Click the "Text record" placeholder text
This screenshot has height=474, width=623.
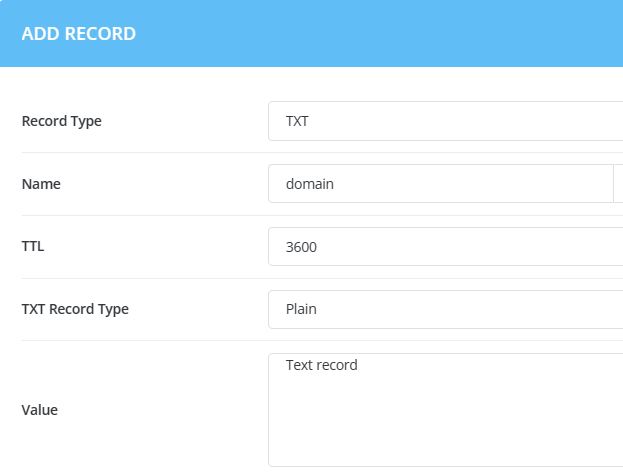pos(321,365)
